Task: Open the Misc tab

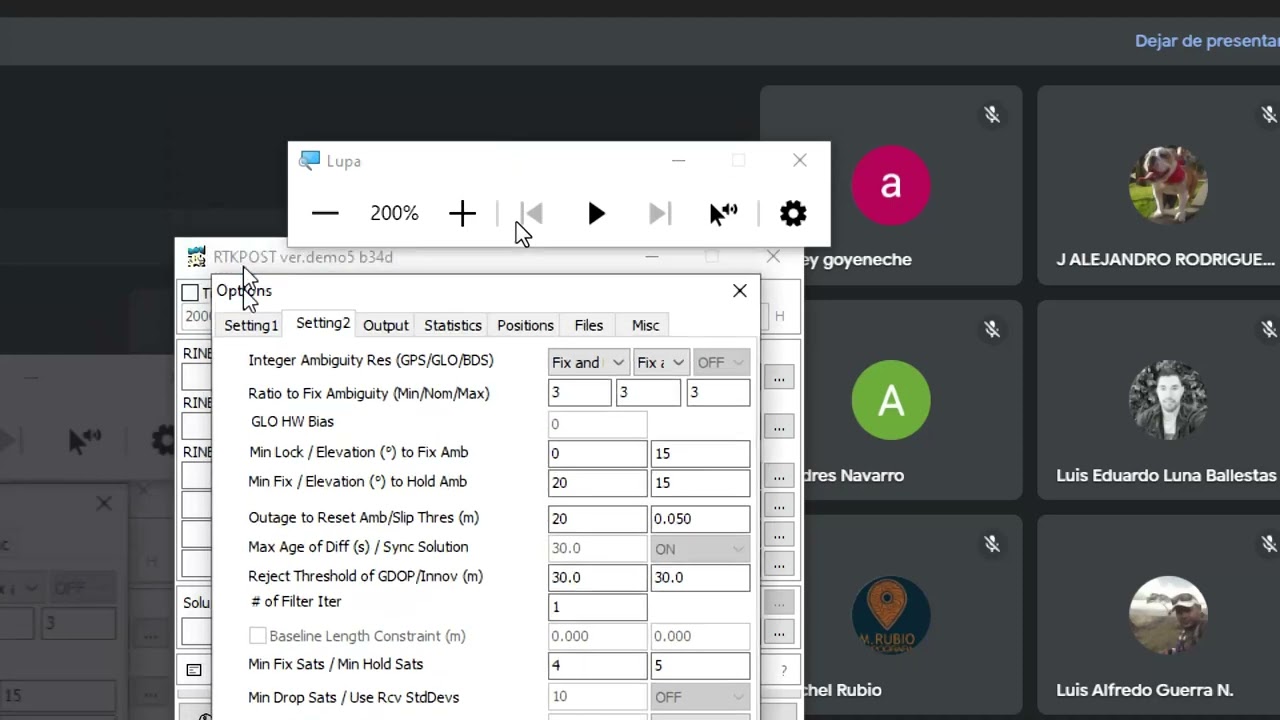Action: tap(645, 325)
